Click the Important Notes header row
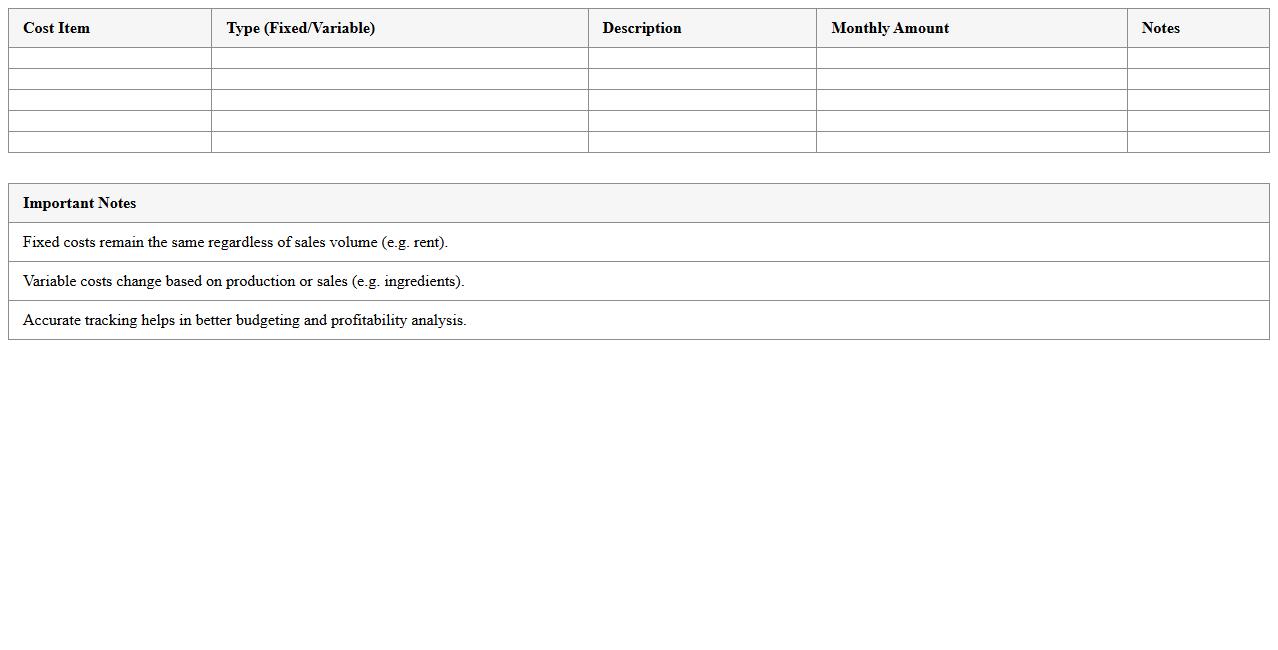Viewport: 1278px width, 650px height. click(x=79, y=203)
